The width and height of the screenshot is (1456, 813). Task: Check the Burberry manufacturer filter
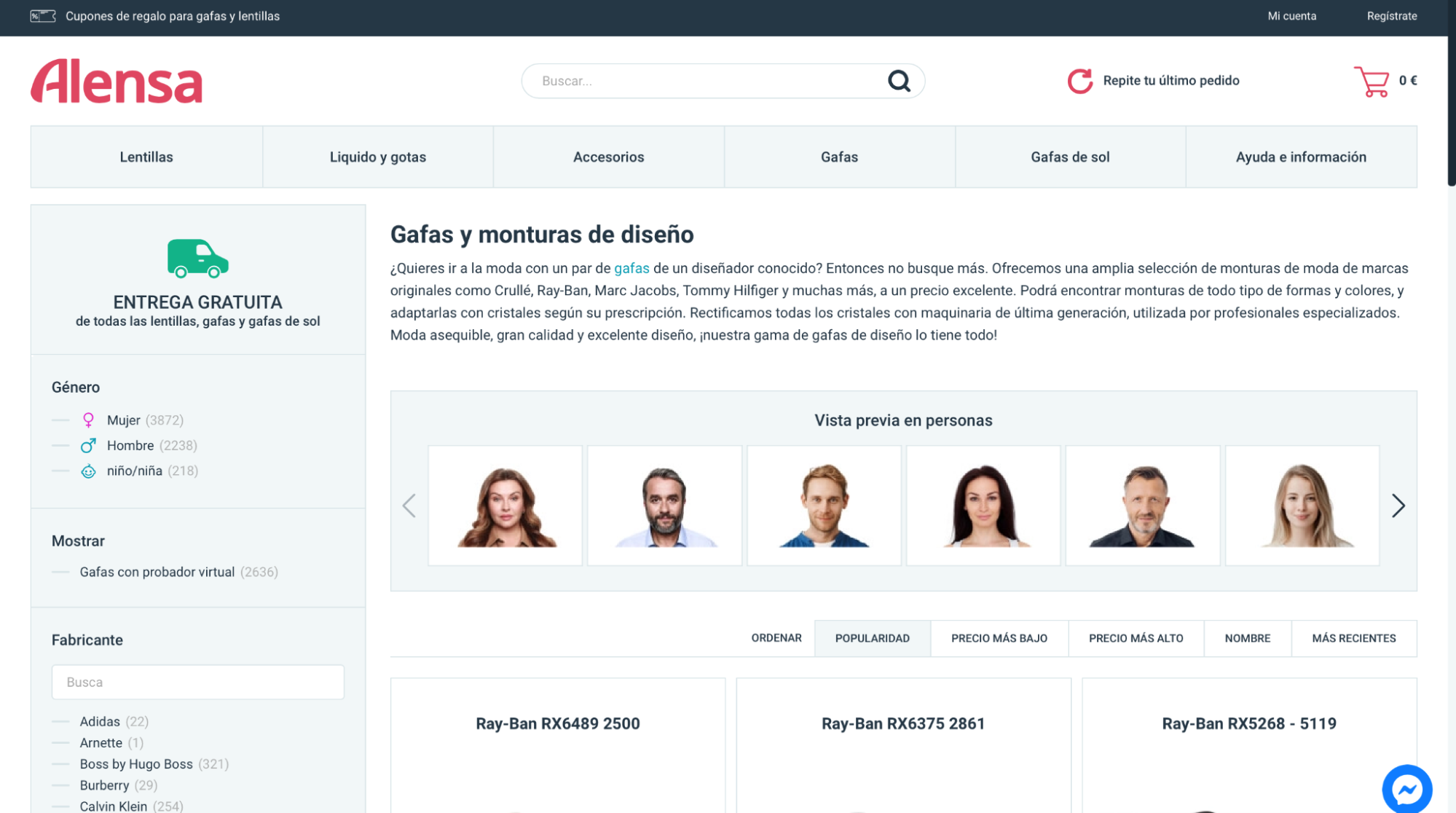[104, 785]
